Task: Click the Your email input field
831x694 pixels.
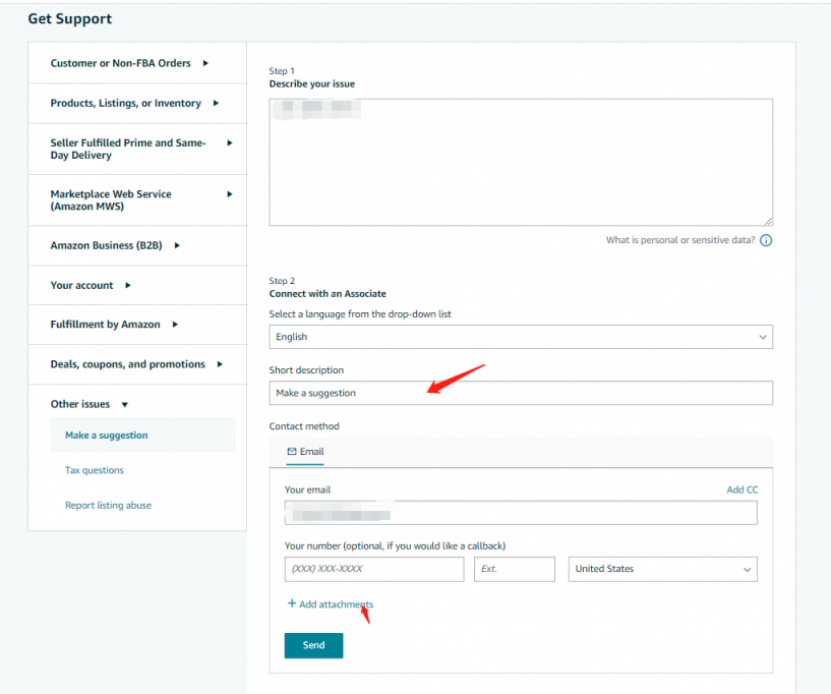Action: click(520, 513)
